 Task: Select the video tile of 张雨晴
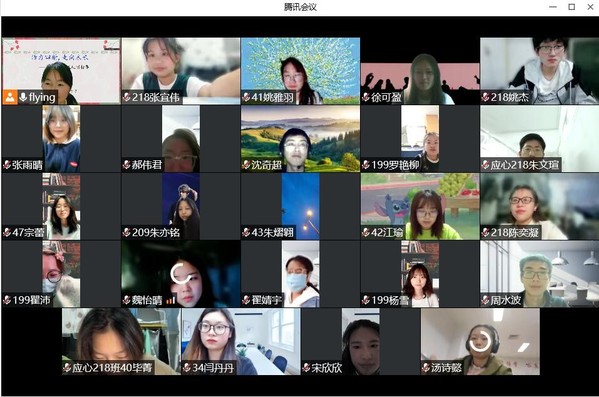(x=61, y=139)
